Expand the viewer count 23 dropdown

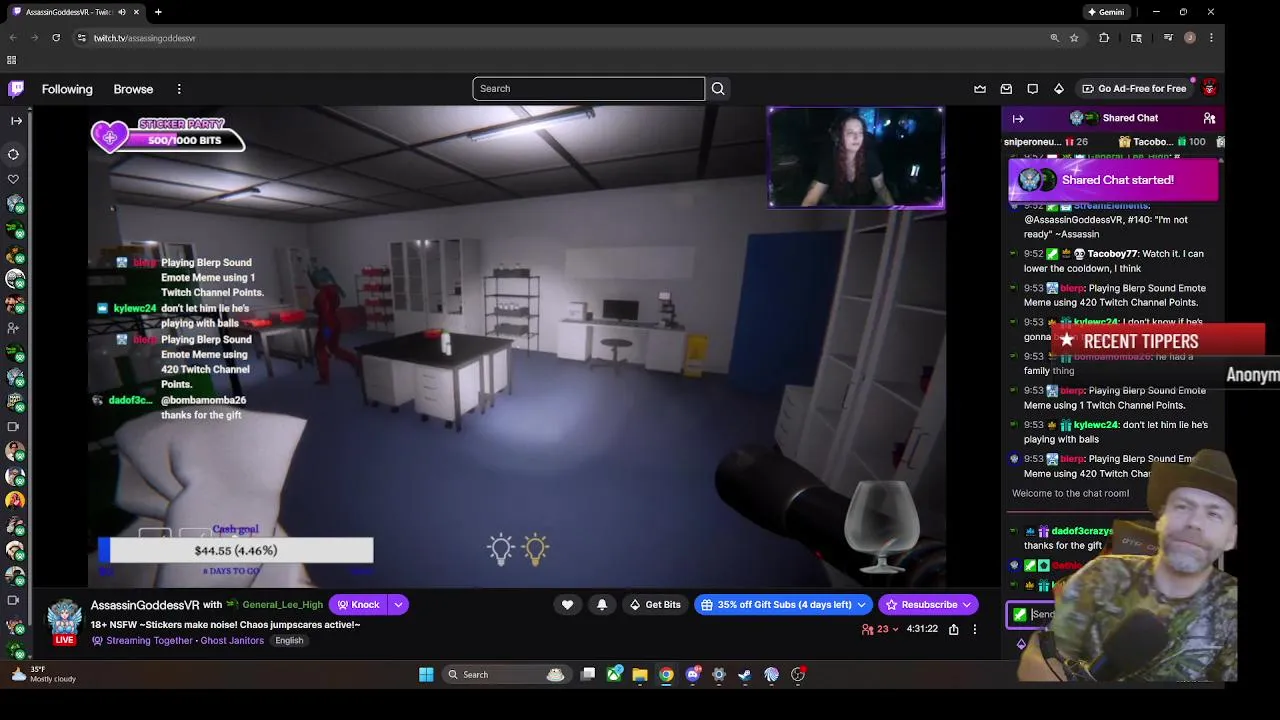tap(880, 629)
